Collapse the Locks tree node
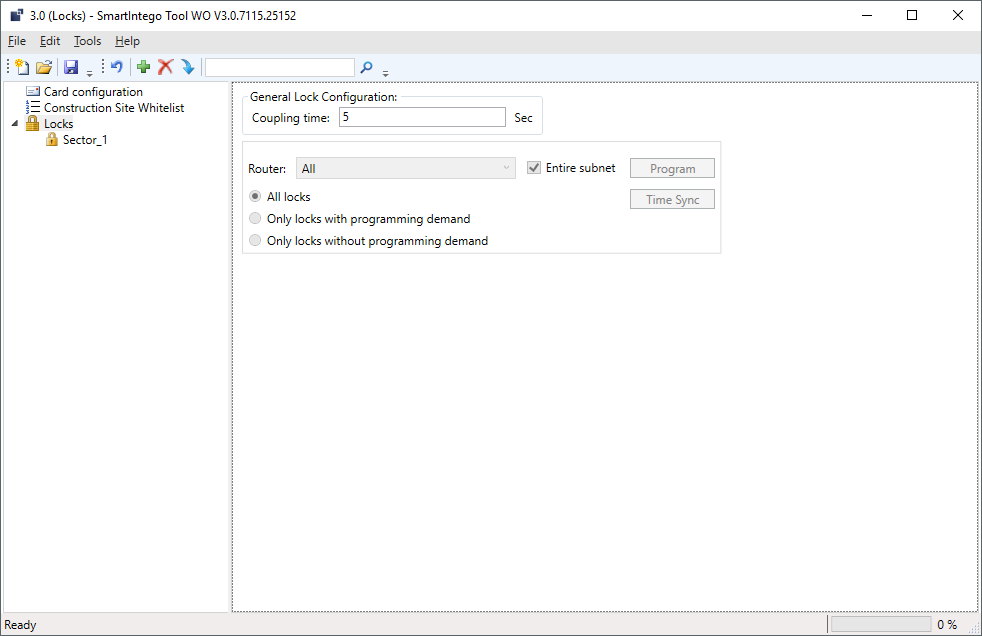The image size is (982, 636). [15, 124]
